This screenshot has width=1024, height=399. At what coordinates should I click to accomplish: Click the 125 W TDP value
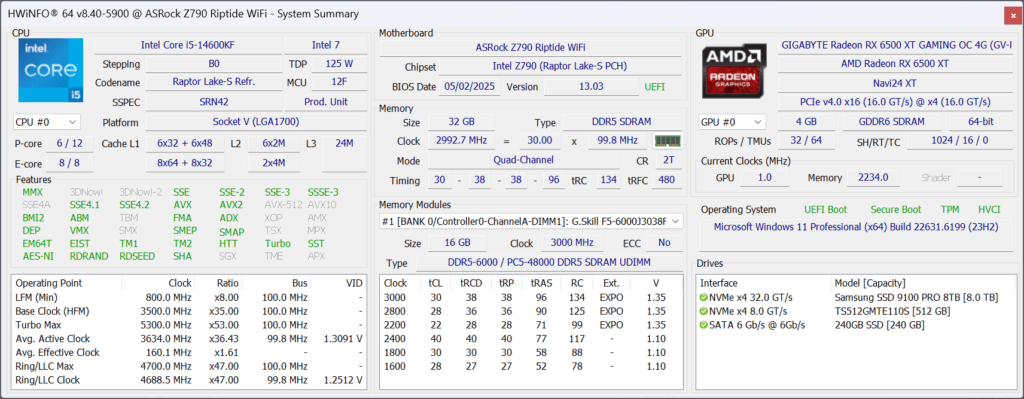(x=339, y=64)
